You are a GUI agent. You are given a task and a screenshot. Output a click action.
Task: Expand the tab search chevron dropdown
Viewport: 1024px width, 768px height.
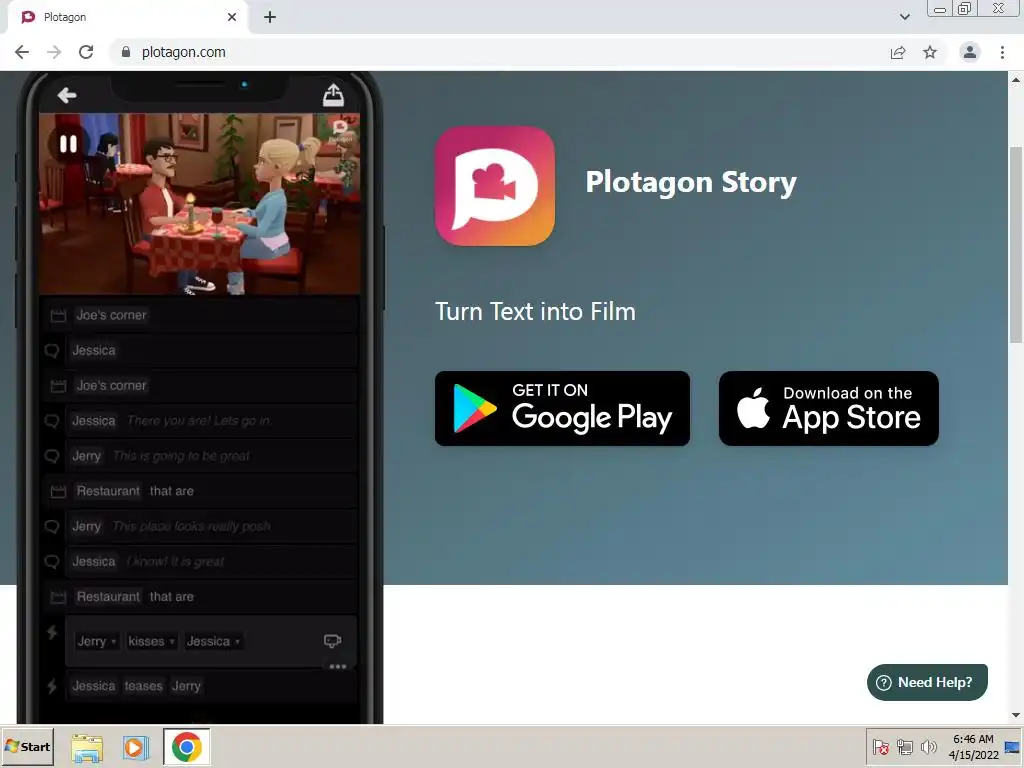coord(904,17)
